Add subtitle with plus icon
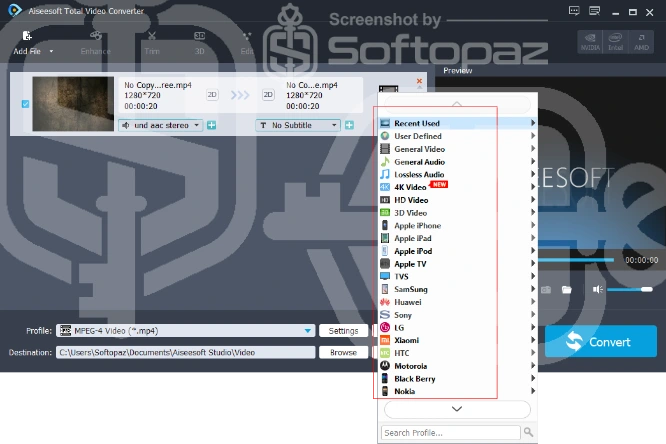This screenshot has width=666, height=444. click(x=349, y=125)
